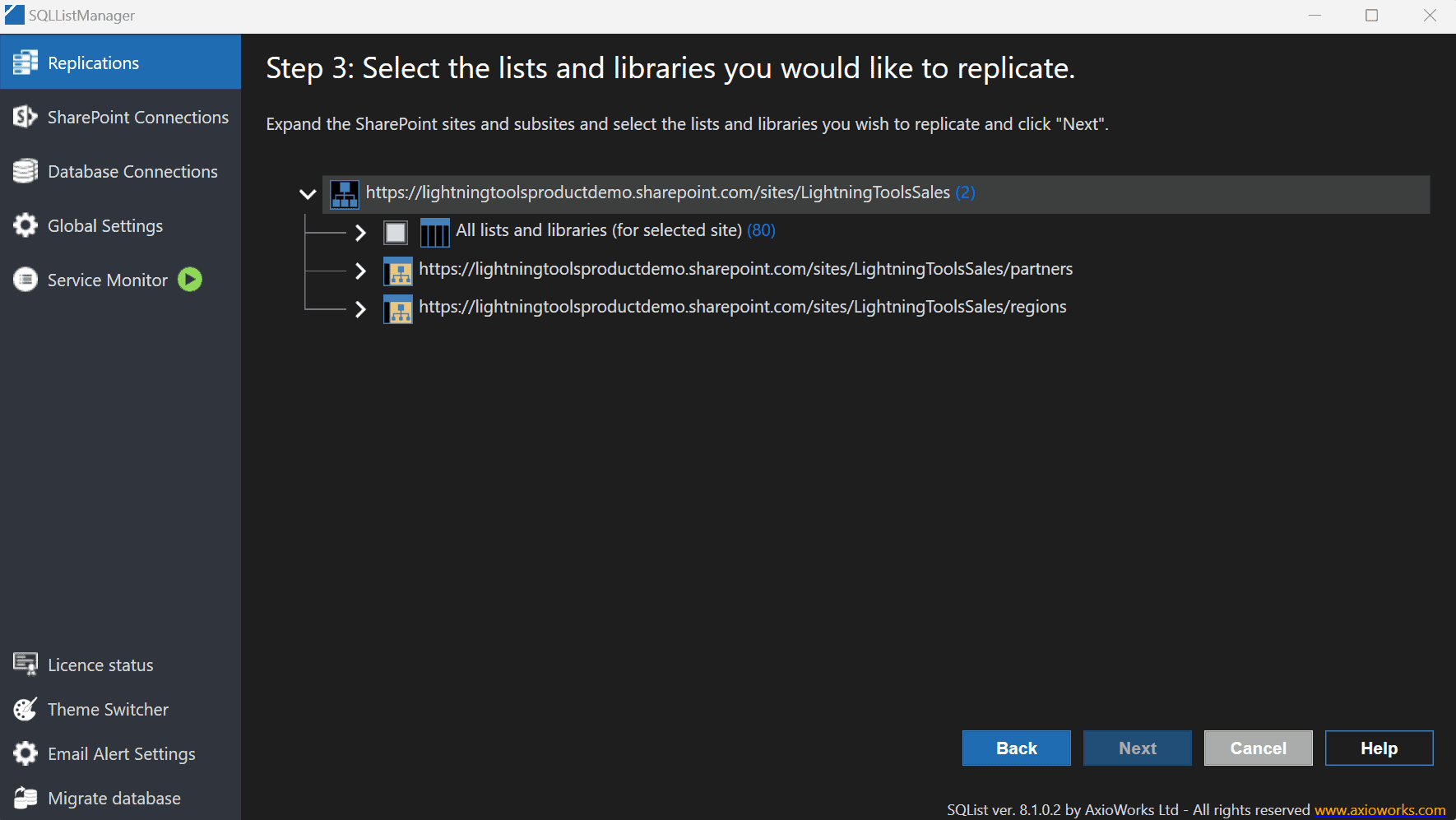
Task: Expand the All lists and libraries node
Action: pyautogui.click(x=360, y=232)
